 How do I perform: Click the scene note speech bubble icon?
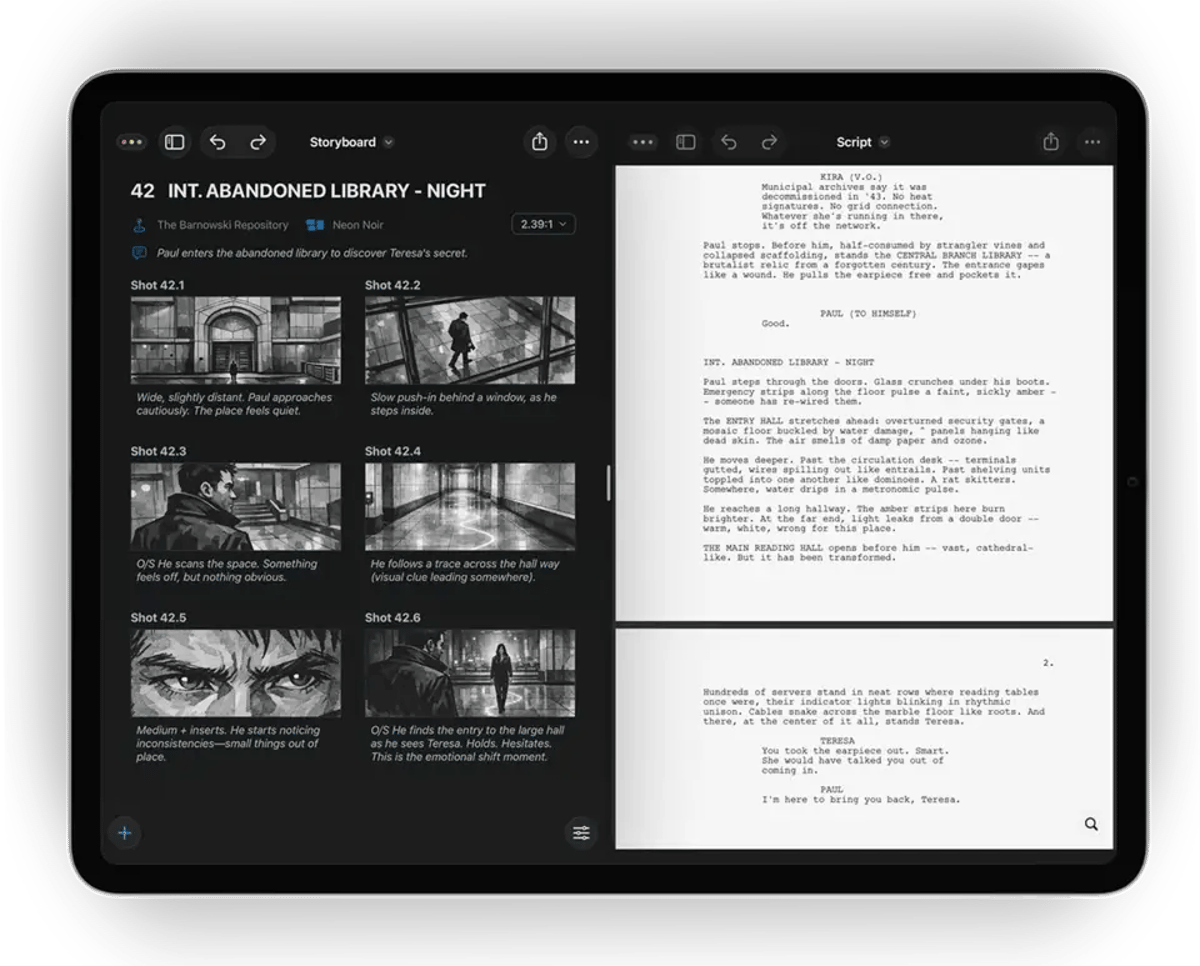point(139,253)
